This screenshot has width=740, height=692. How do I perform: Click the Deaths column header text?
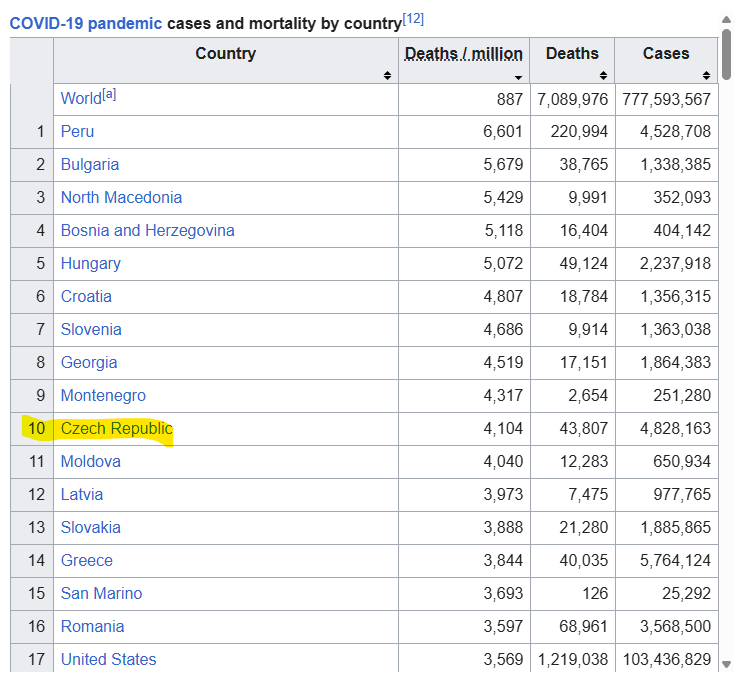pyautogui.click(x=572, y=53)
